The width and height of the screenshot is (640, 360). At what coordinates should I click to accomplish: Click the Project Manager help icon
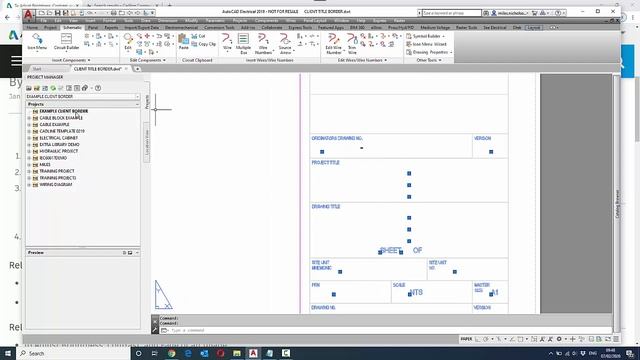tap(98, 88)
